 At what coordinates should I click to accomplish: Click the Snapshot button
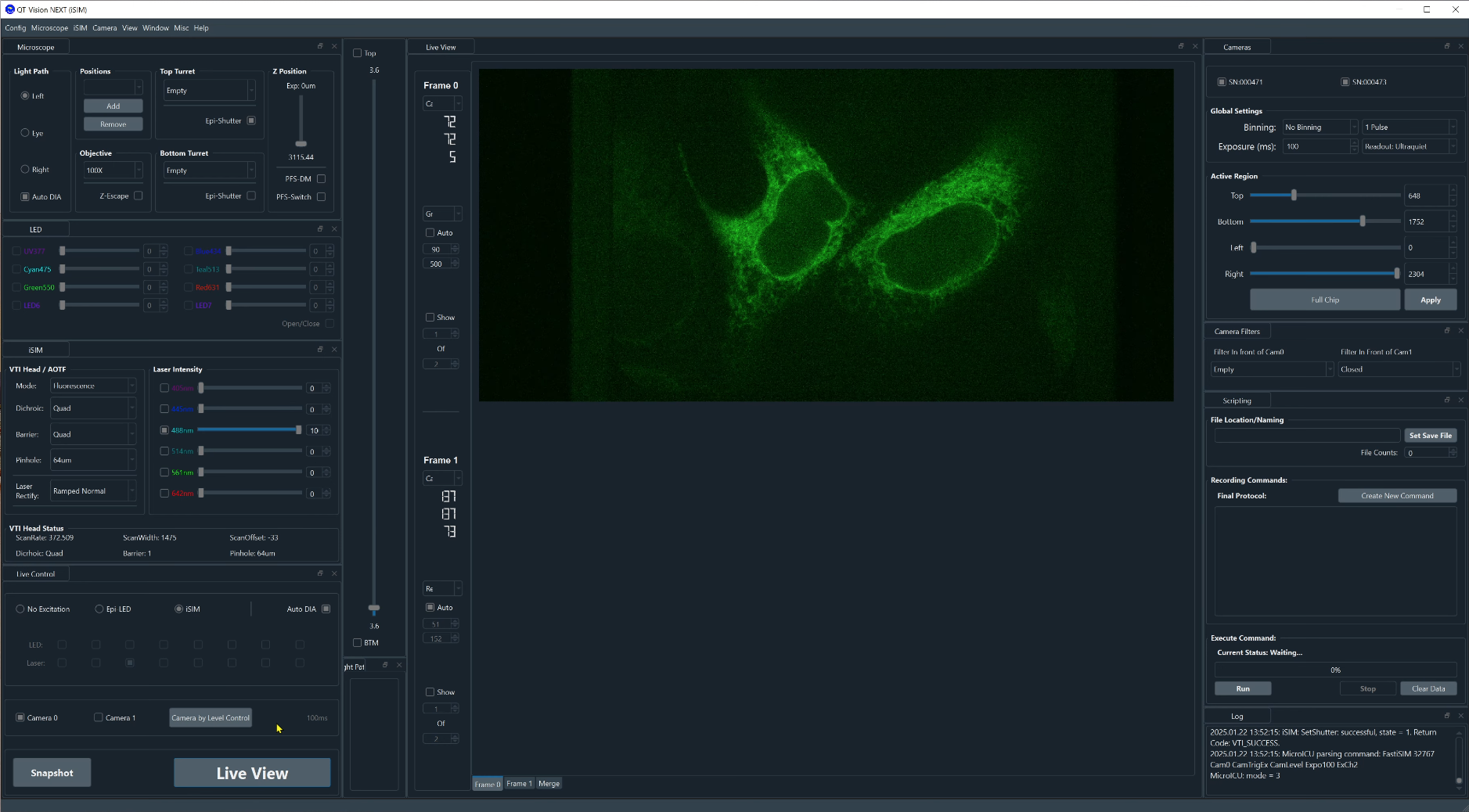click(52, 773)
